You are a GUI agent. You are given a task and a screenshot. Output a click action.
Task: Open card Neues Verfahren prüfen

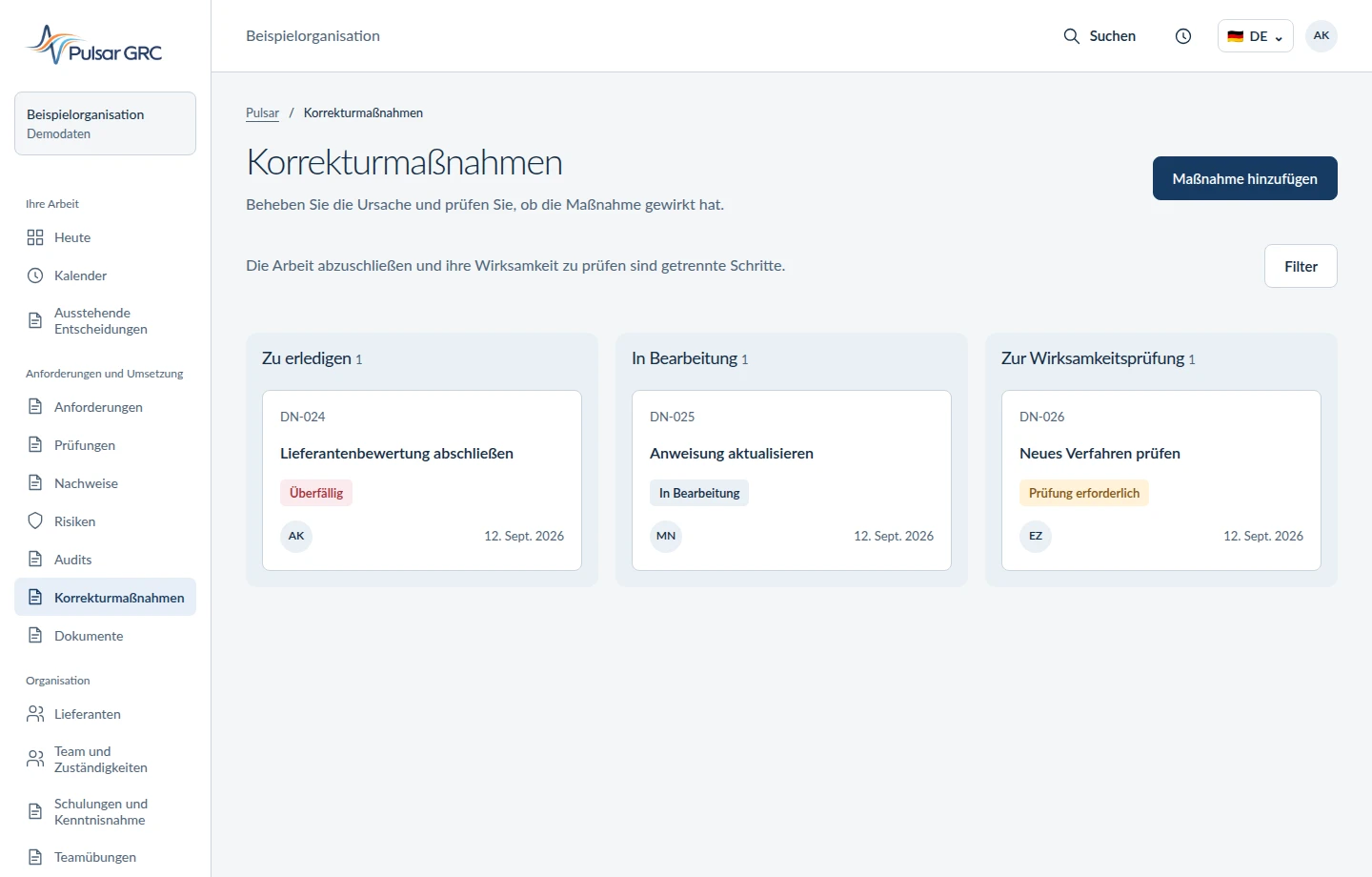coord(1161,480)
